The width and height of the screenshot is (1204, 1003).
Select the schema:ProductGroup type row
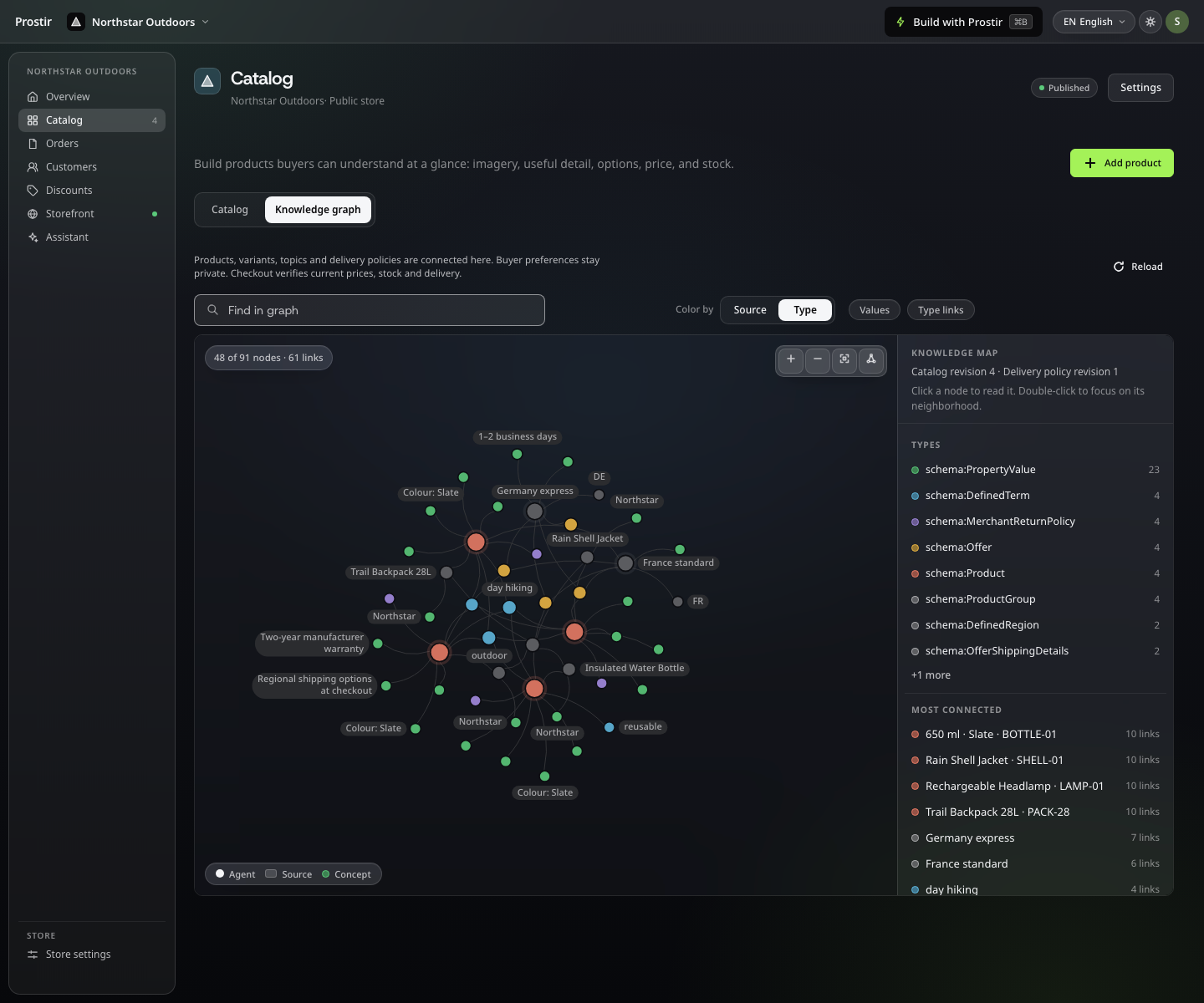pos(1035,599)
